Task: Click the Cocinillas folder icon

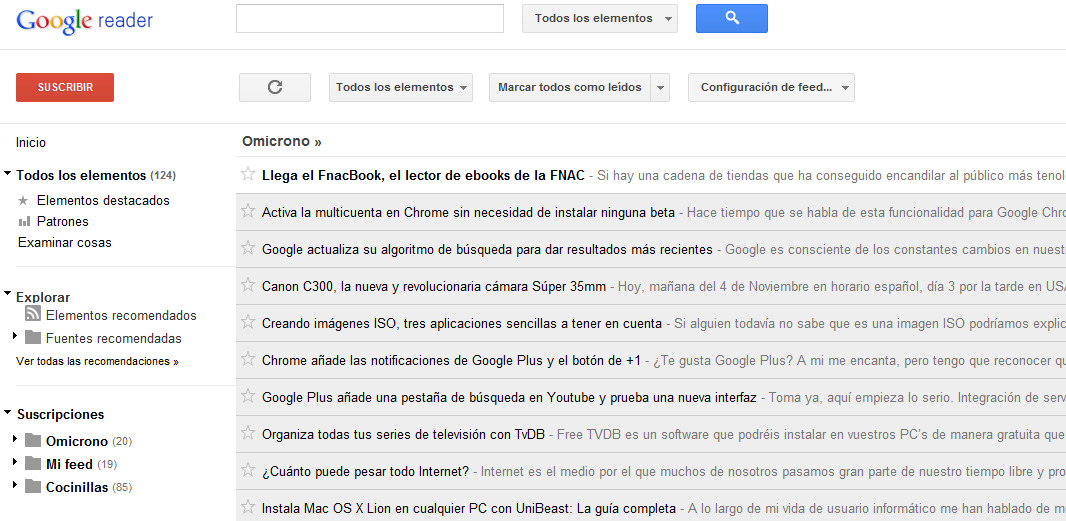Action: 33,486
